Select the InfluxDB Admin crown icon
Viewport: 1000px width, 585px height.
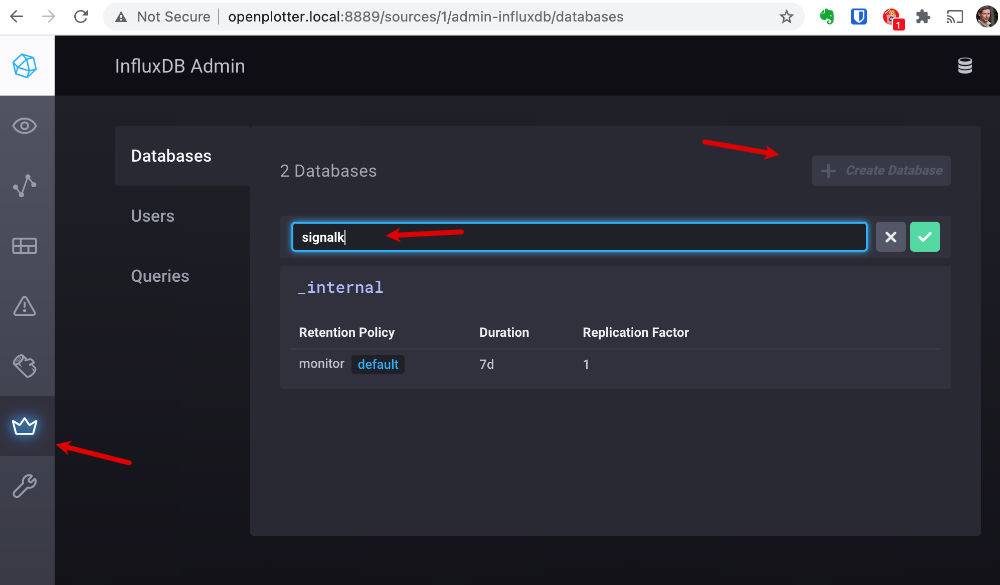click(24, 427)
